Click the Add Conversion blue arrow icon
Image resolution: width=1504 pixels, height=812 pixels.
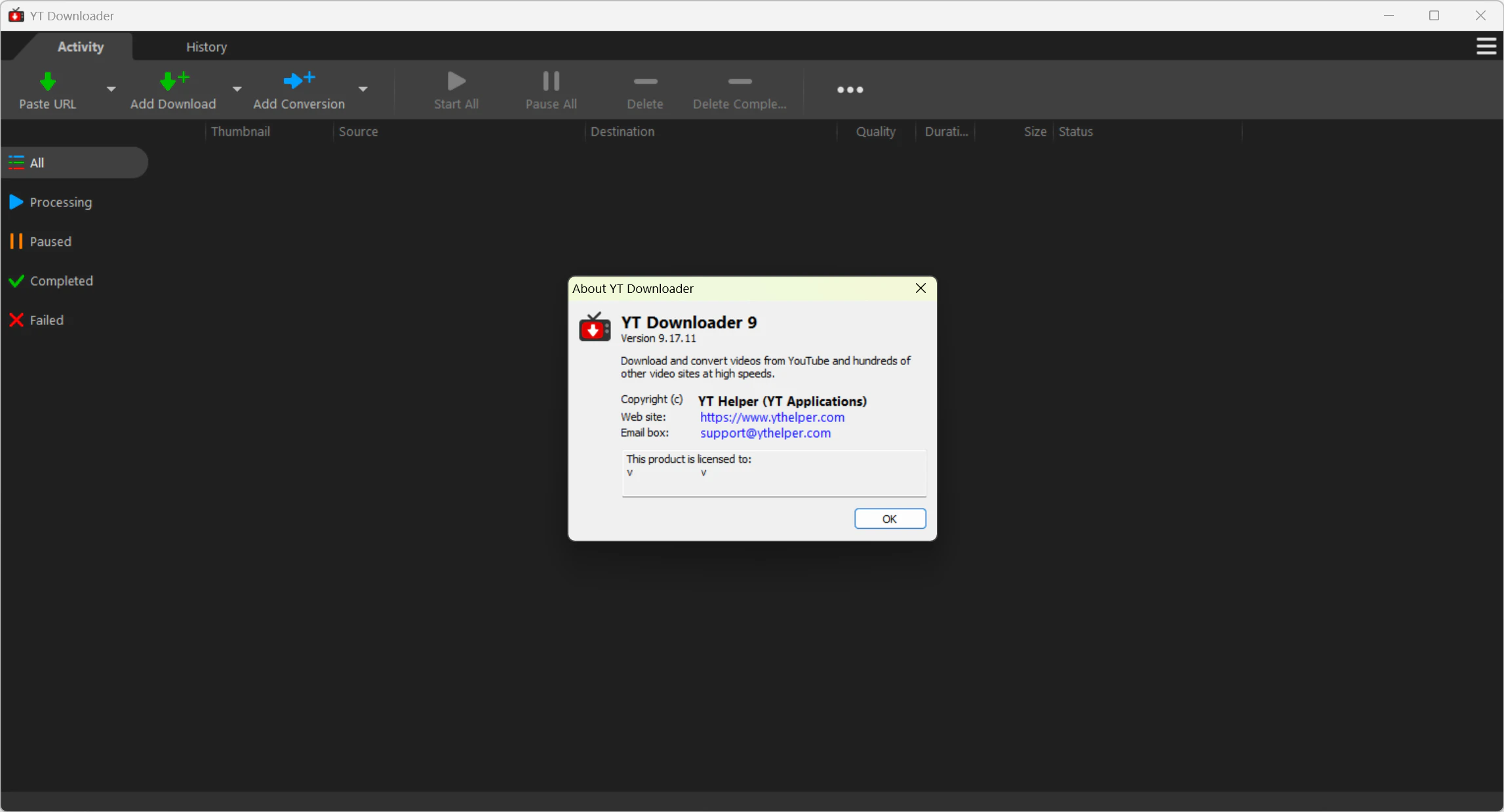point(298,81)
